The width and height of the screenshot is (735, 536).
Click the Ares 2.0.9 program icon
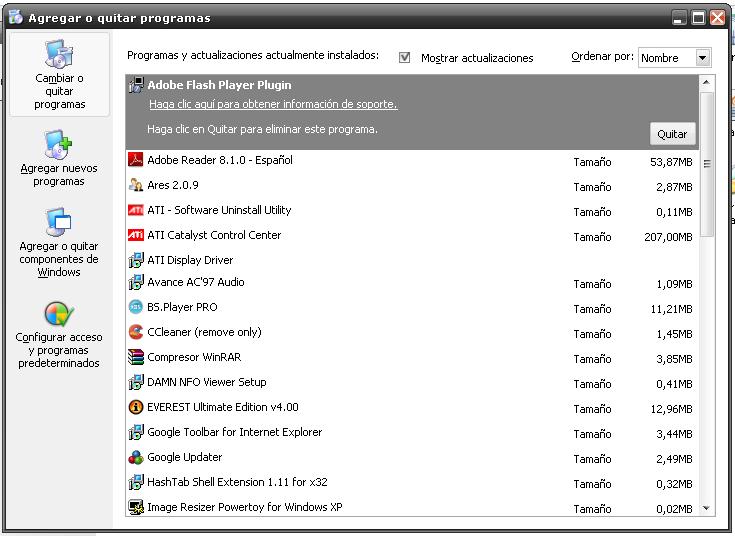click(136, 185)
